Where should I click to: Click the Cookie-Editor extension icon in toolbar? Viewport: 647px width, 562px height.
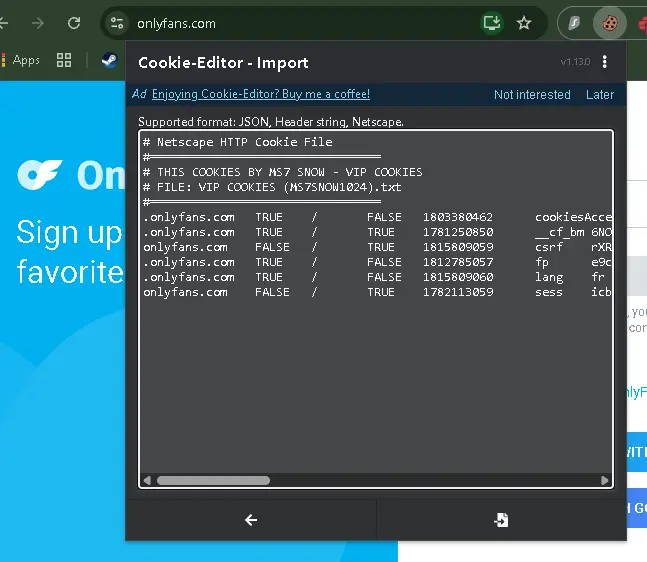609,24
